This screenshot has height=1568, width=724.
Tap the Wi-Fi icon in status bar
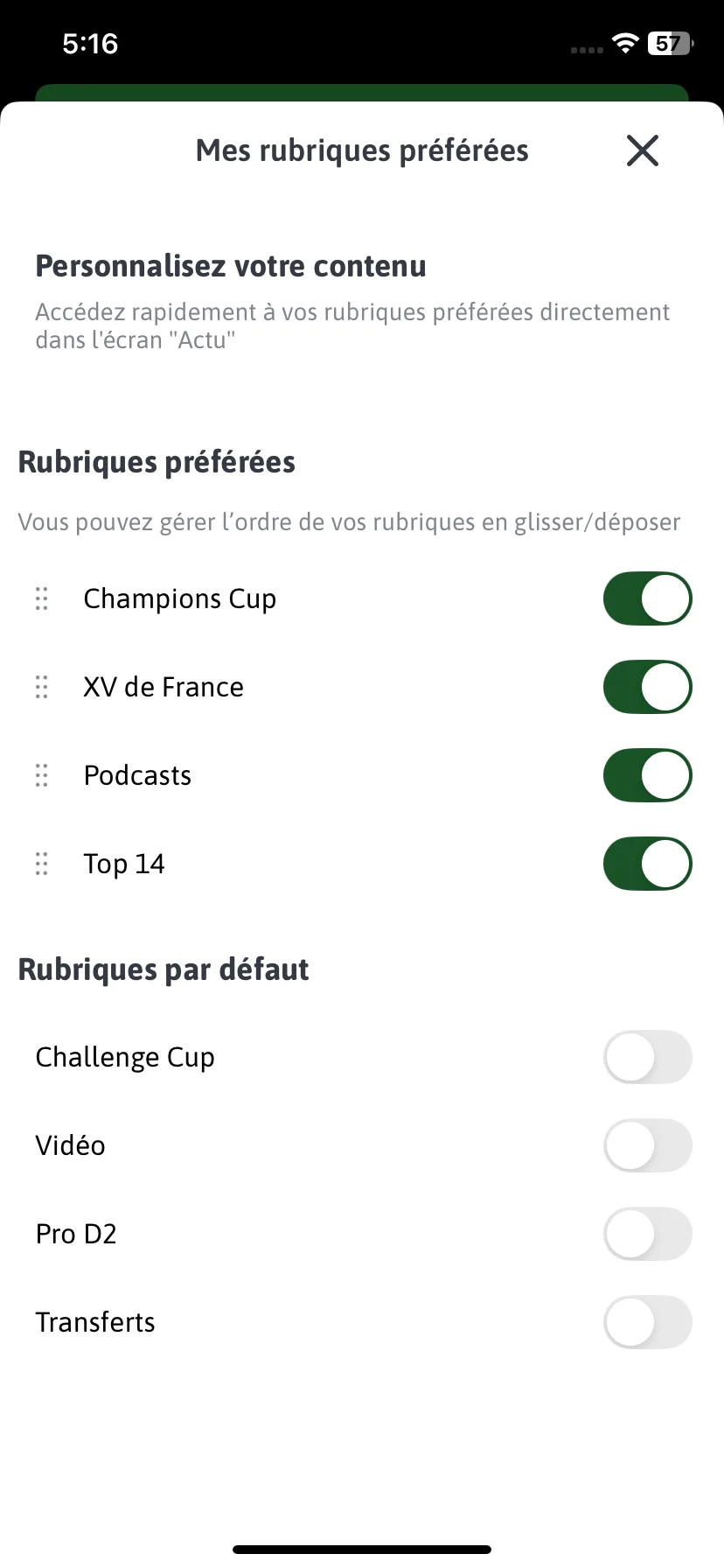coord(625,44)
